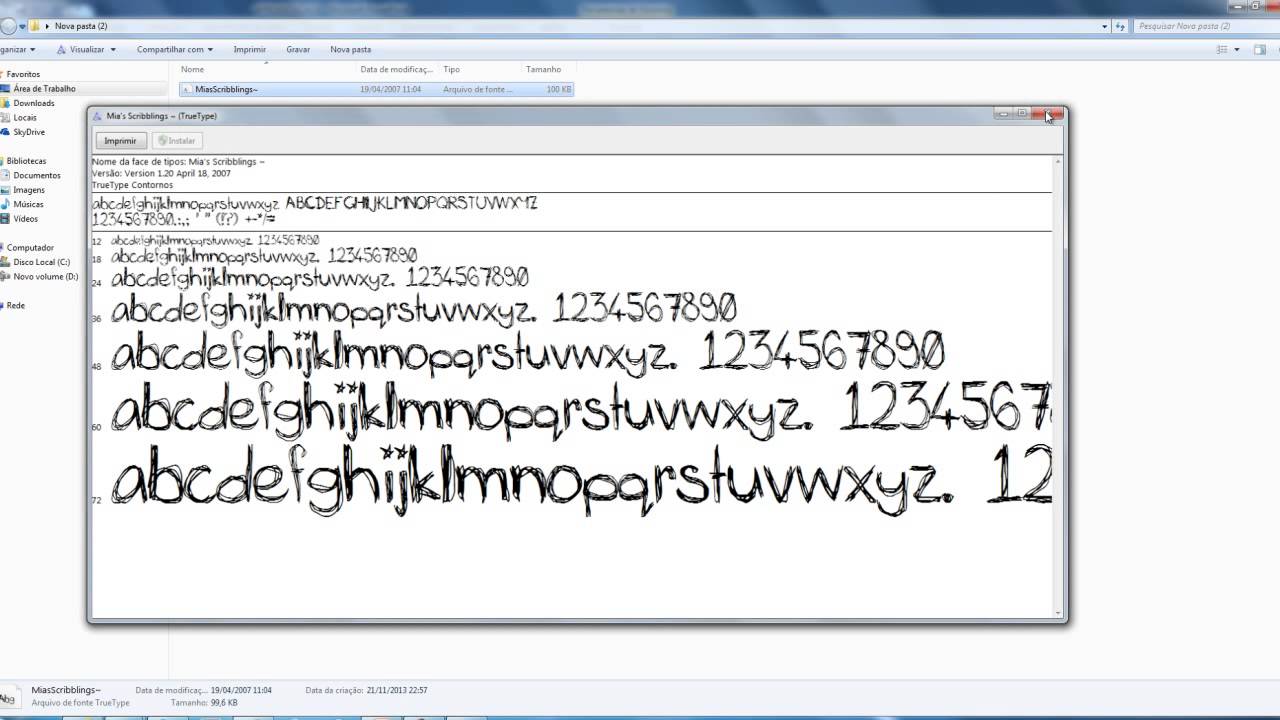Change the view with the view mode icon
Viewport: 1280px width, 720px height.
coord(1222,49)
